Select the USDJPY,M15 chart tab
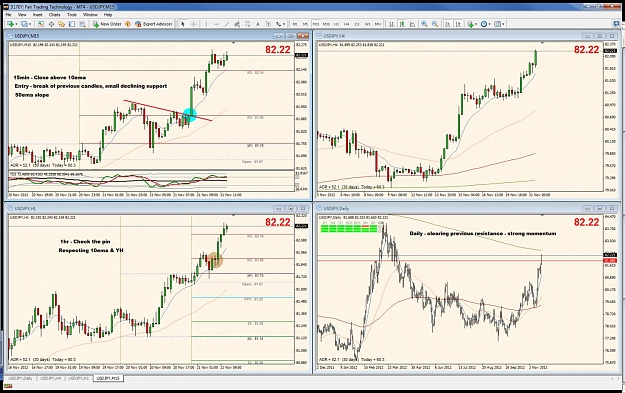This screenshot has width=625, height=393. pos(108,378)
